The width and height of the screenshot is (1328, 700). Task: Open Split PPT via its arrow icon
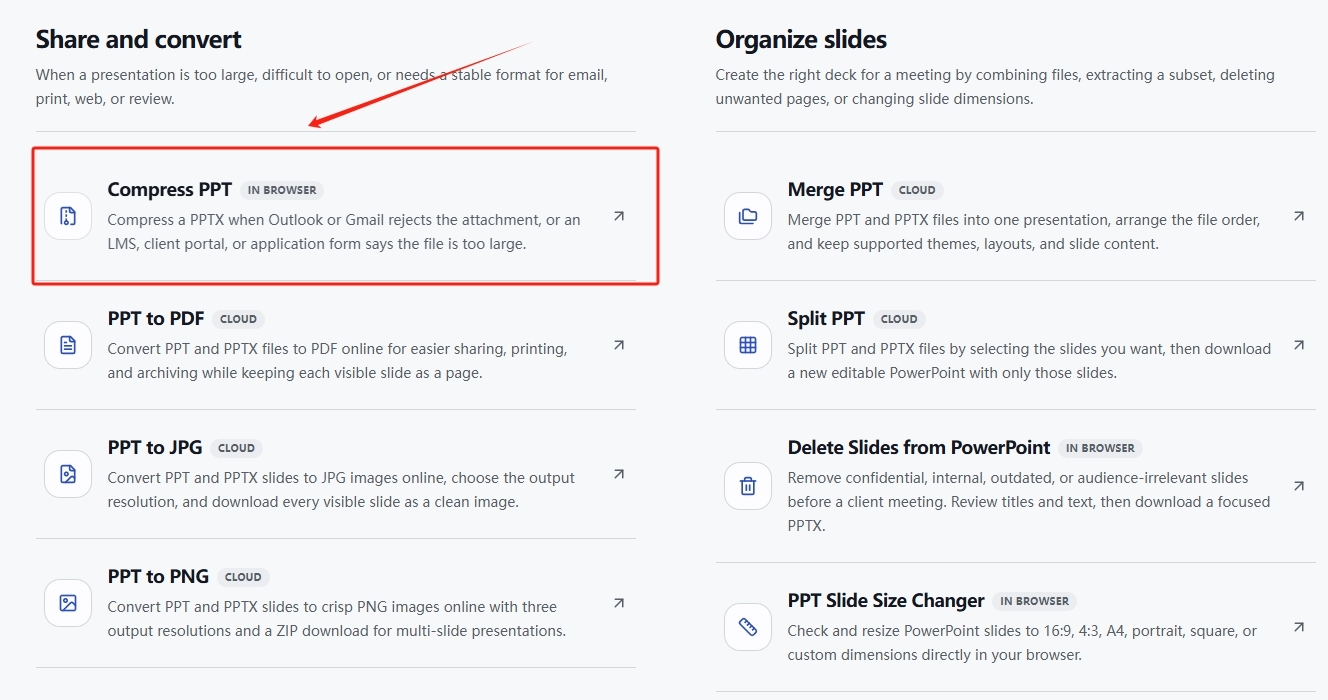1299,345
